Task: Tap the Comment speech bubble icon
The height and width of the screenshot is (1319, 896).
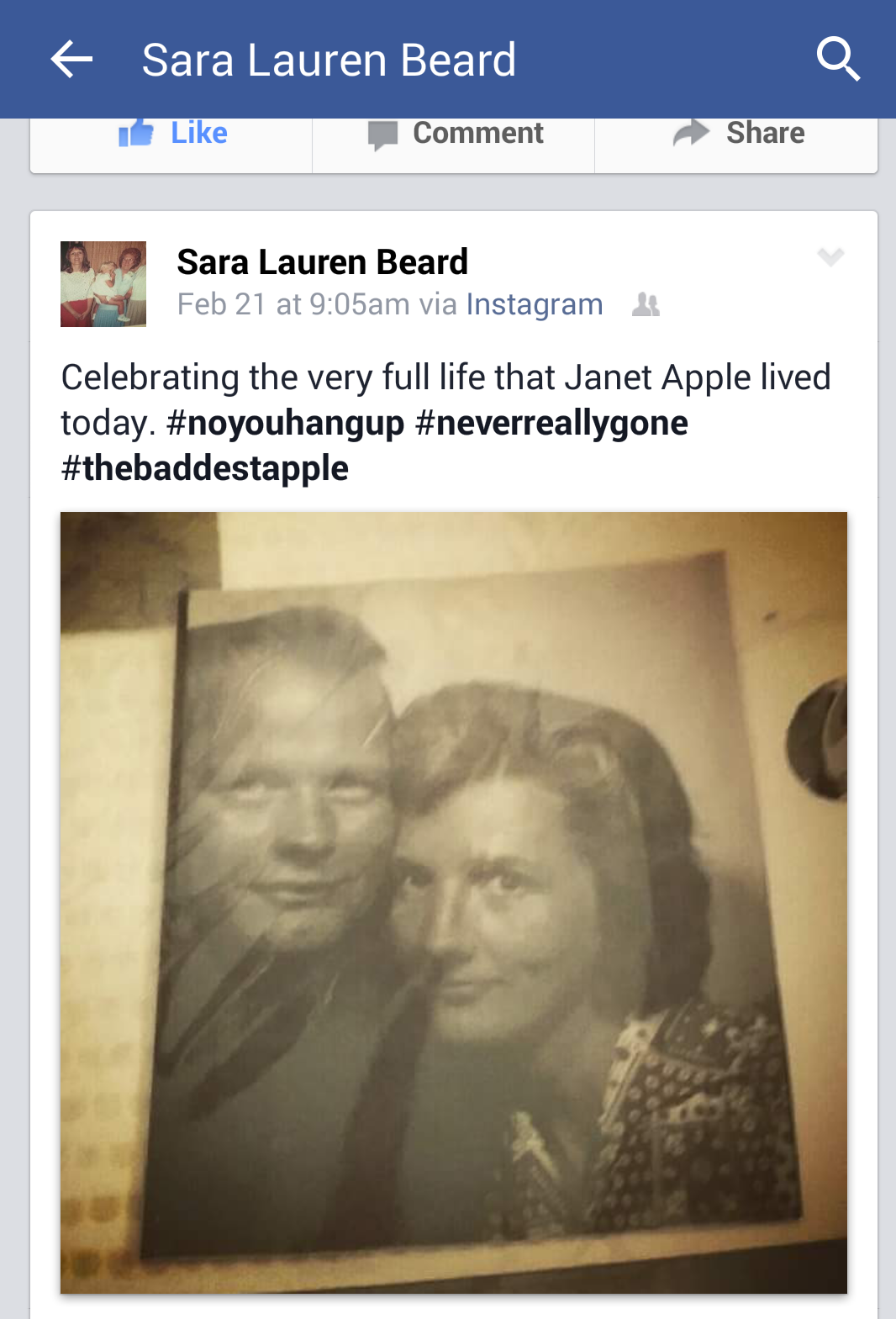Action: 382,135
